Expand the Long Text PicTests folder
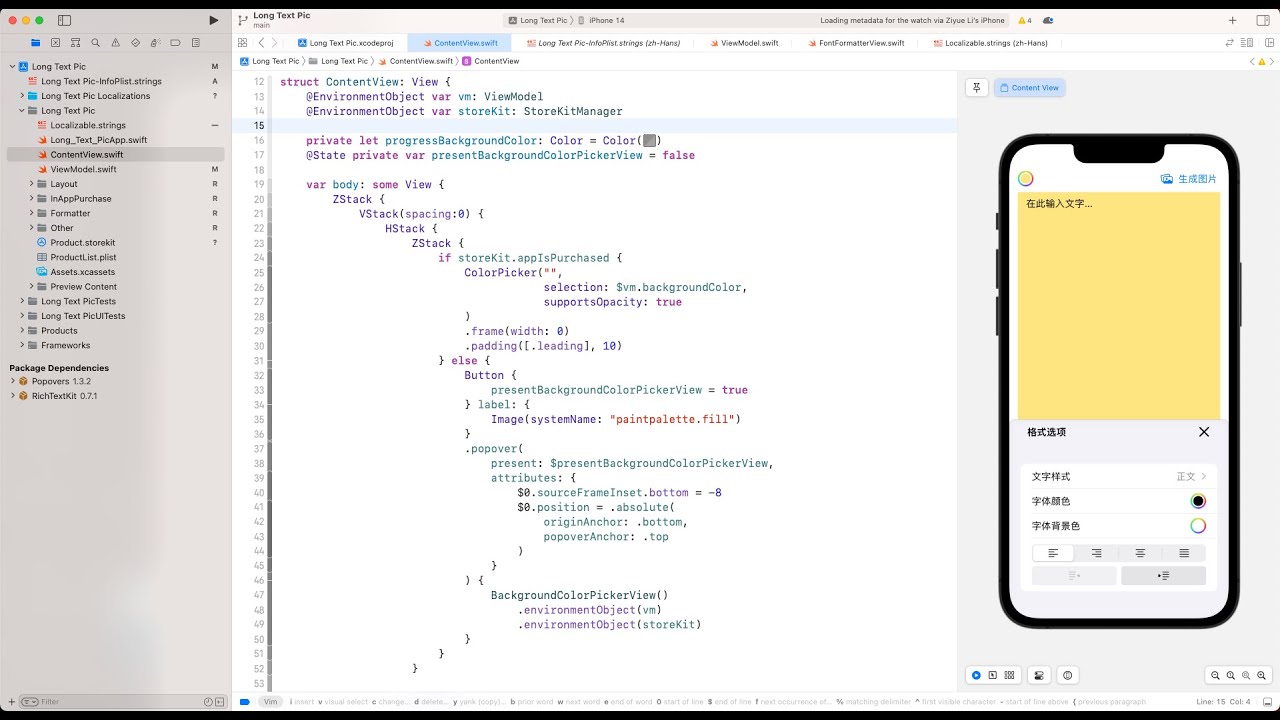 22,301
